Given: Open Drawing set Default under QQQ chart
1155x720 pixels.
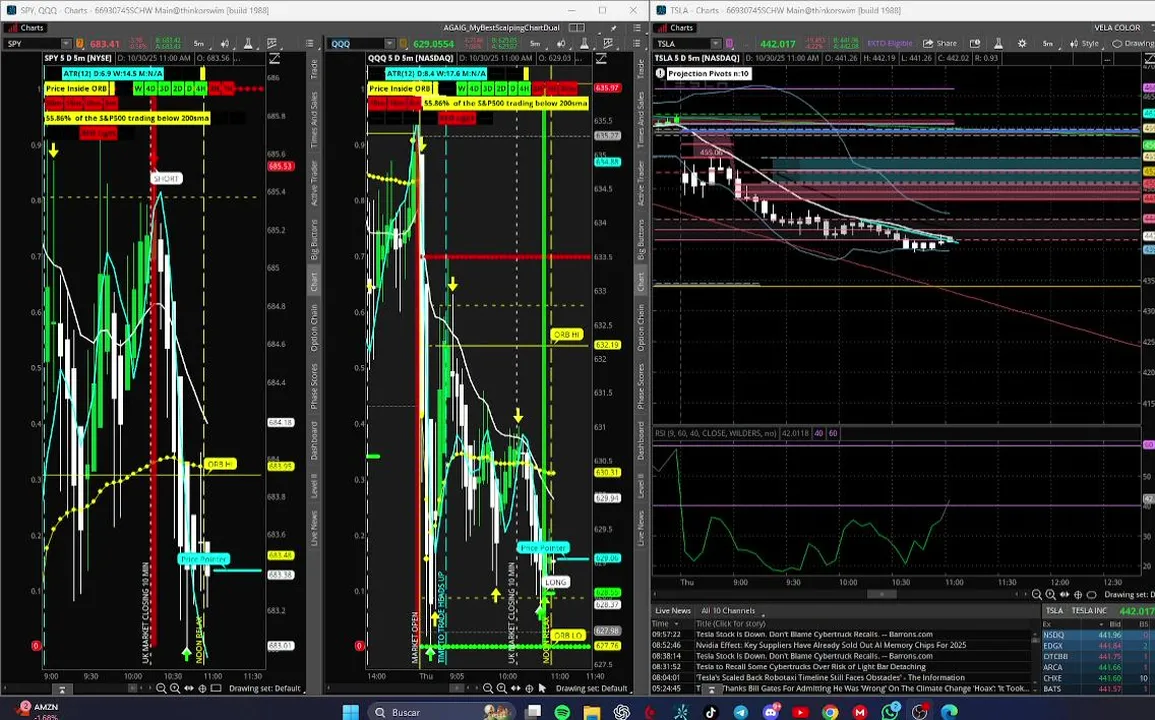Looking at the screenshot, I should (x=591, y=688).
